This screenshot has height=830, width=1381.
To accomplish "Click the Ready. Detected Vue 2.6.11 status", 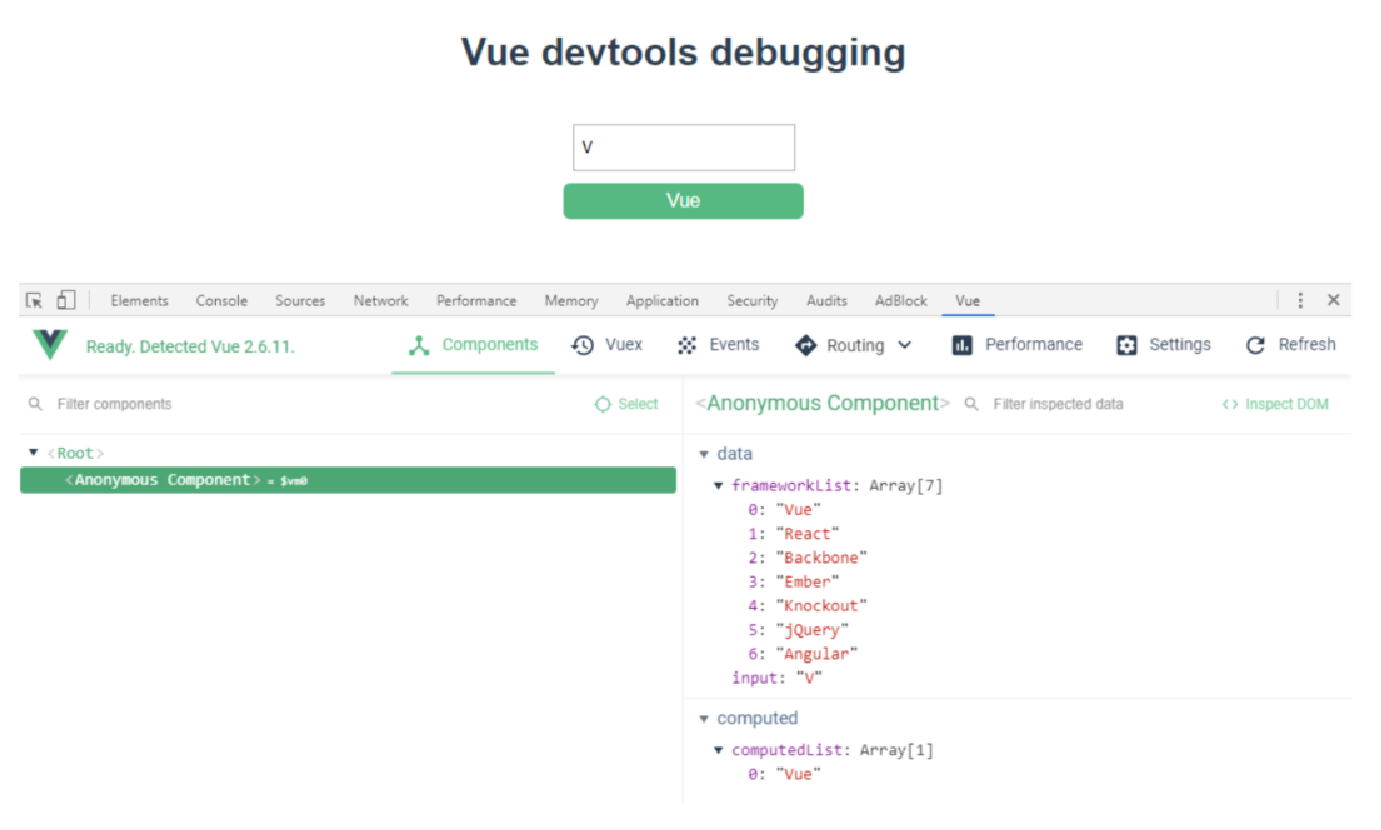I will point(190,347).
